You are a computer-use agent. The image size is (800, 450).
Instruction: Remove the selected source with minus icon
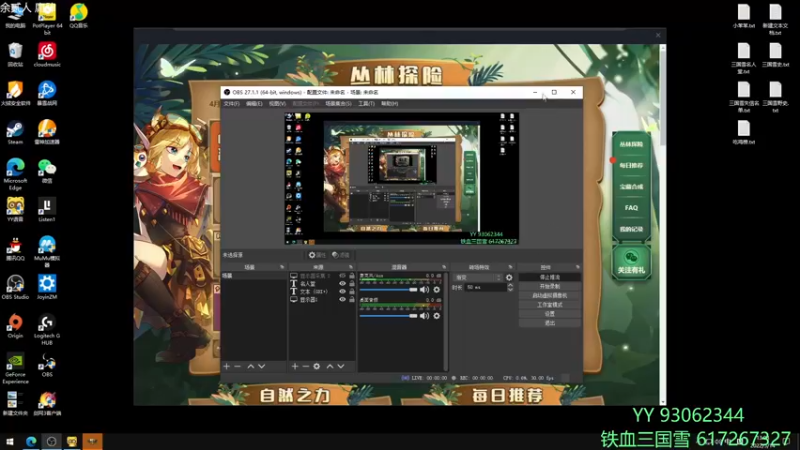[x=306, y=366]
